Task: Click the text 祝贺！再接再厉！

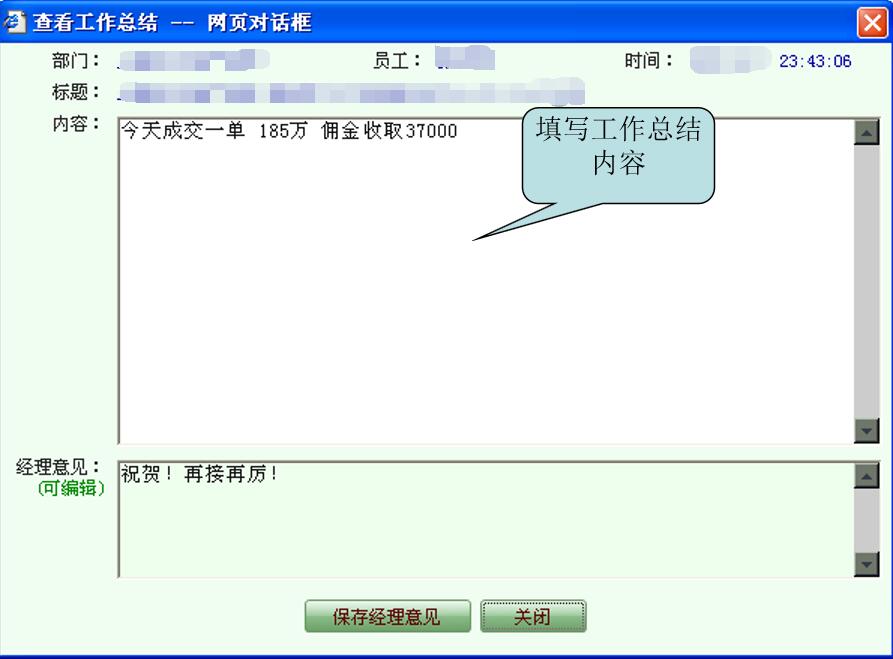Action: [x=199, y=474]
